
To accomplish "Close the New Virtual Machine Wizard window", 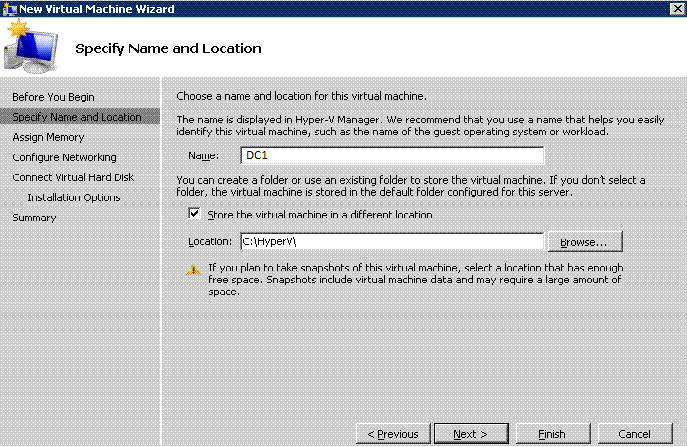I will click(x=675, y=9).
